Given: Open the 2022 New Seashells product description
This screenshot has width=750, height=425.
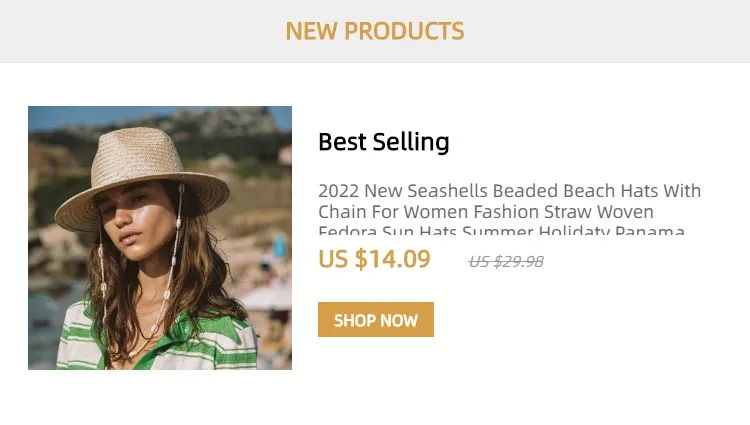Looking at the screenshot, I should pos(509,211).
